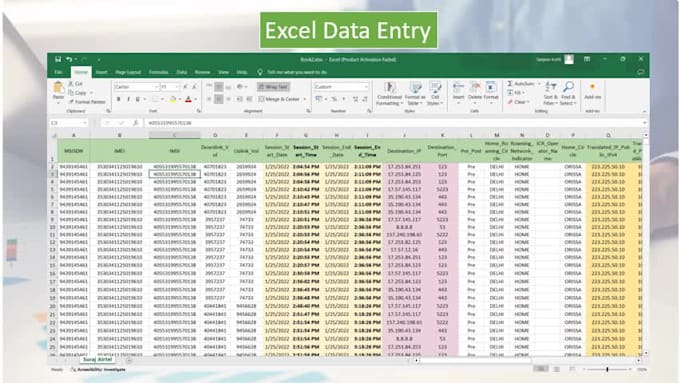Select column A header
The height and width of the screenshot is (383, 680).
coord(74,135)
